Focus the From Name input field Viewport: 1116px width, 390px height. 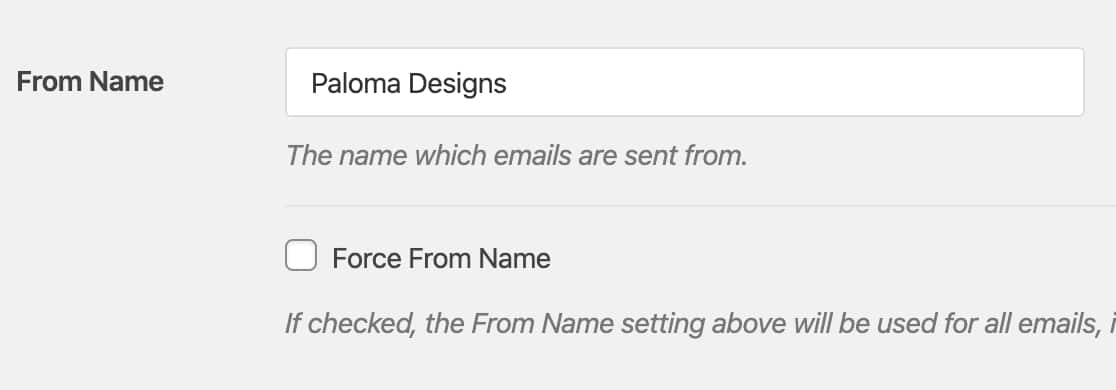[x=685, y=82]
